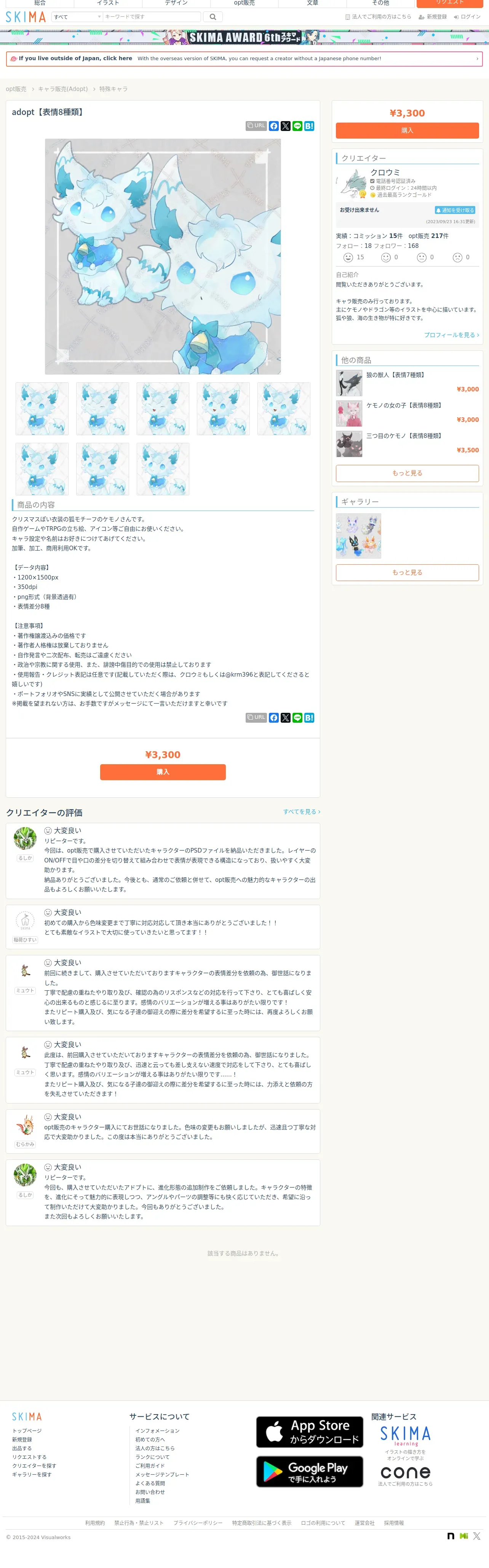Share on Facebook using top icon

tap(274, 126)
